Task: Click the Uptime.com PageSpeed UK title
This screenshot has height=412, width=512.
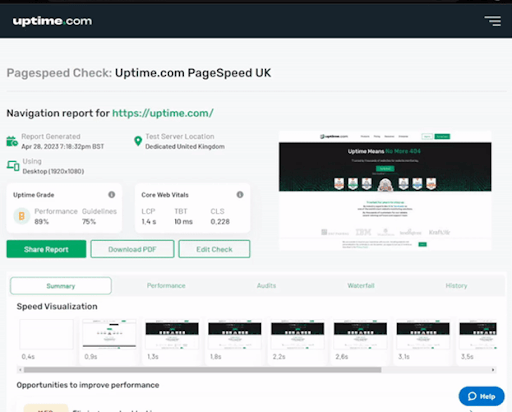Action: click(193, 73)
